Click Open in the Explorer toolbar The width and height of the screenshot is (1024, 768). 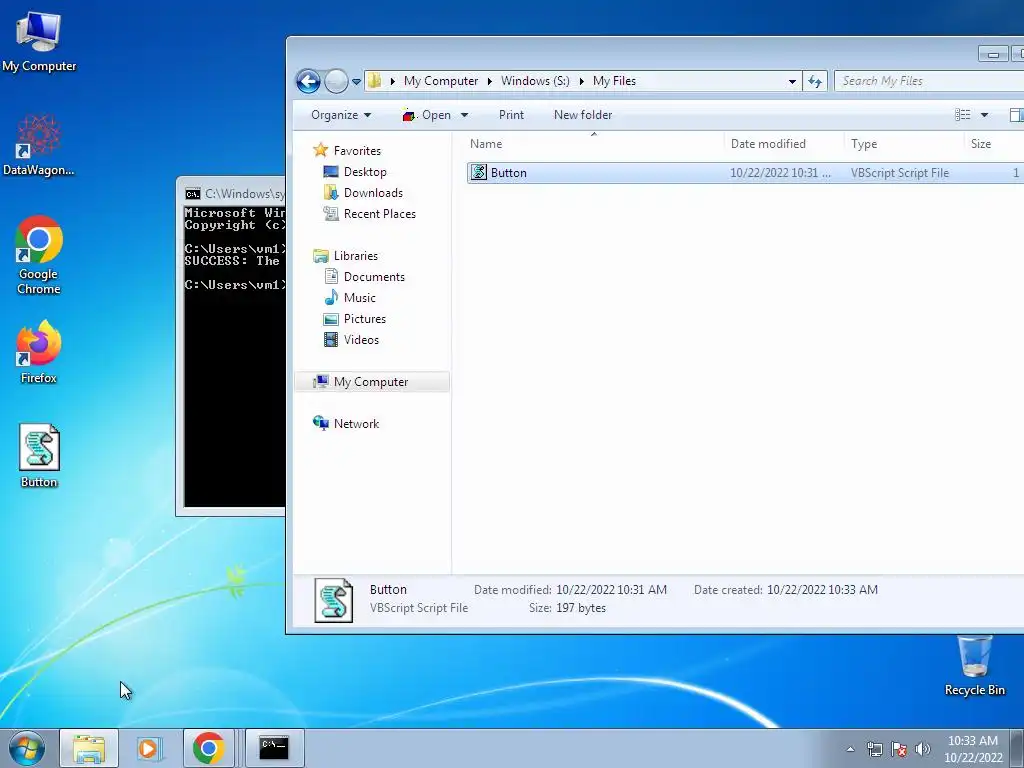pyautogui.click(x=427, y=115)
